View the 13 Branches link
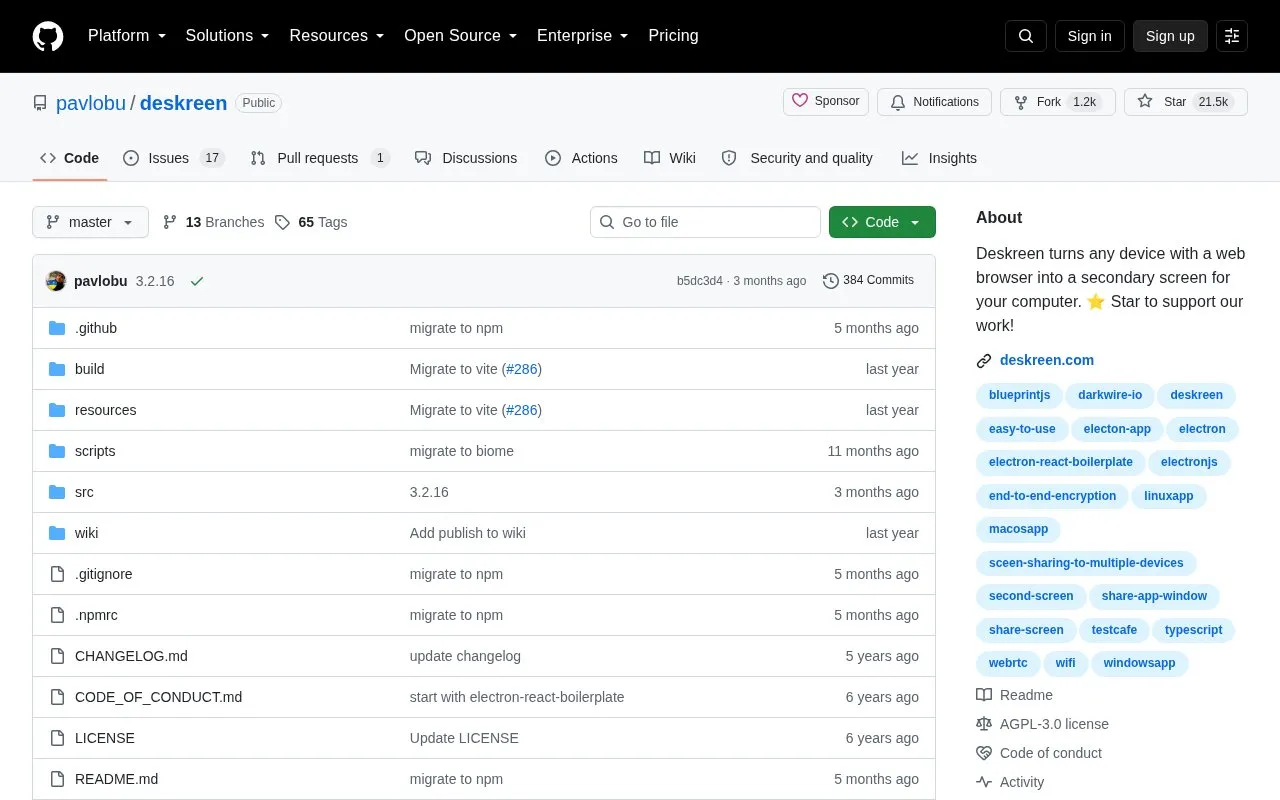 pyautogui.click(x=213, y=222)
